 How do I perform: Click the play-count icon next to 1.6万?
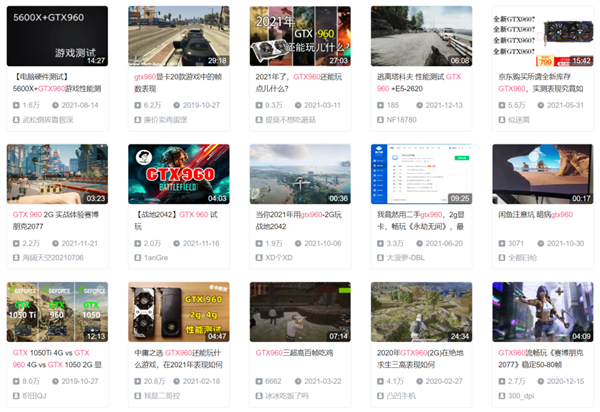click(16, 105)
